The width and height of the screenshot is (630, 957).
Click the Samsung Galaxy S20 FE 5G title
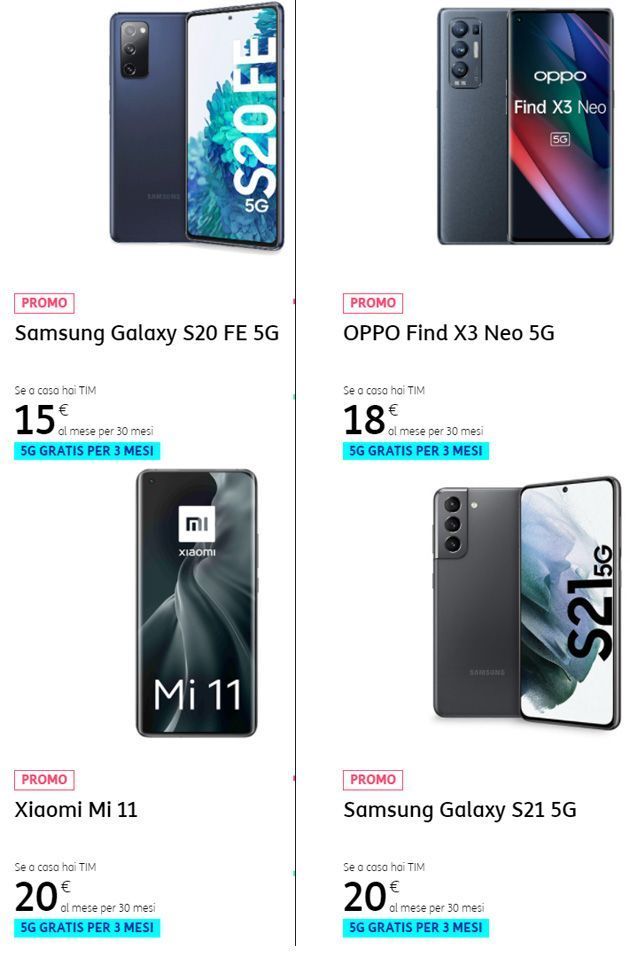[x=147, y=333]
